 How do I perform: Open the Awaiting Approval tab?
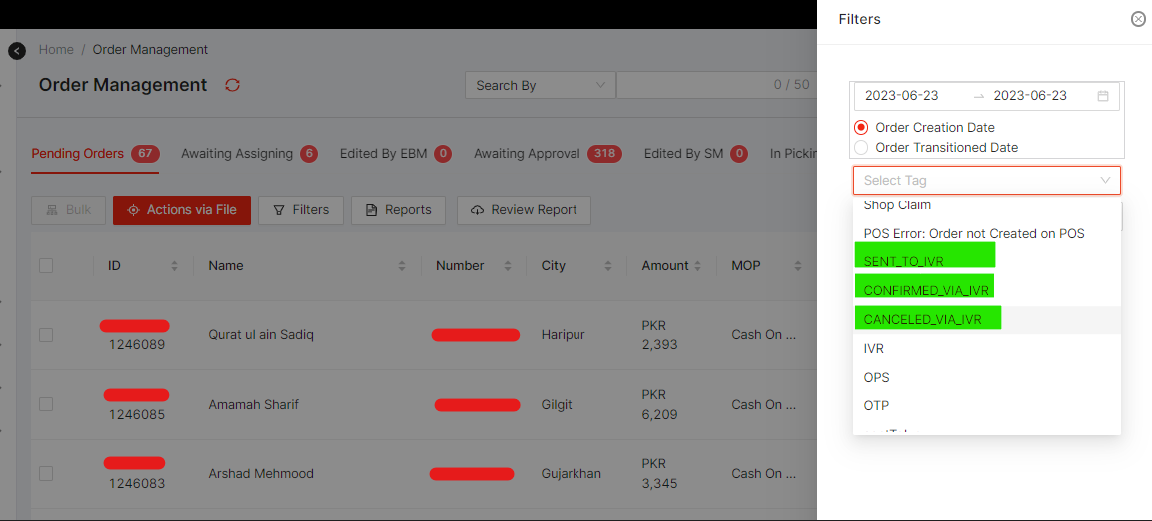click(527, 154)
